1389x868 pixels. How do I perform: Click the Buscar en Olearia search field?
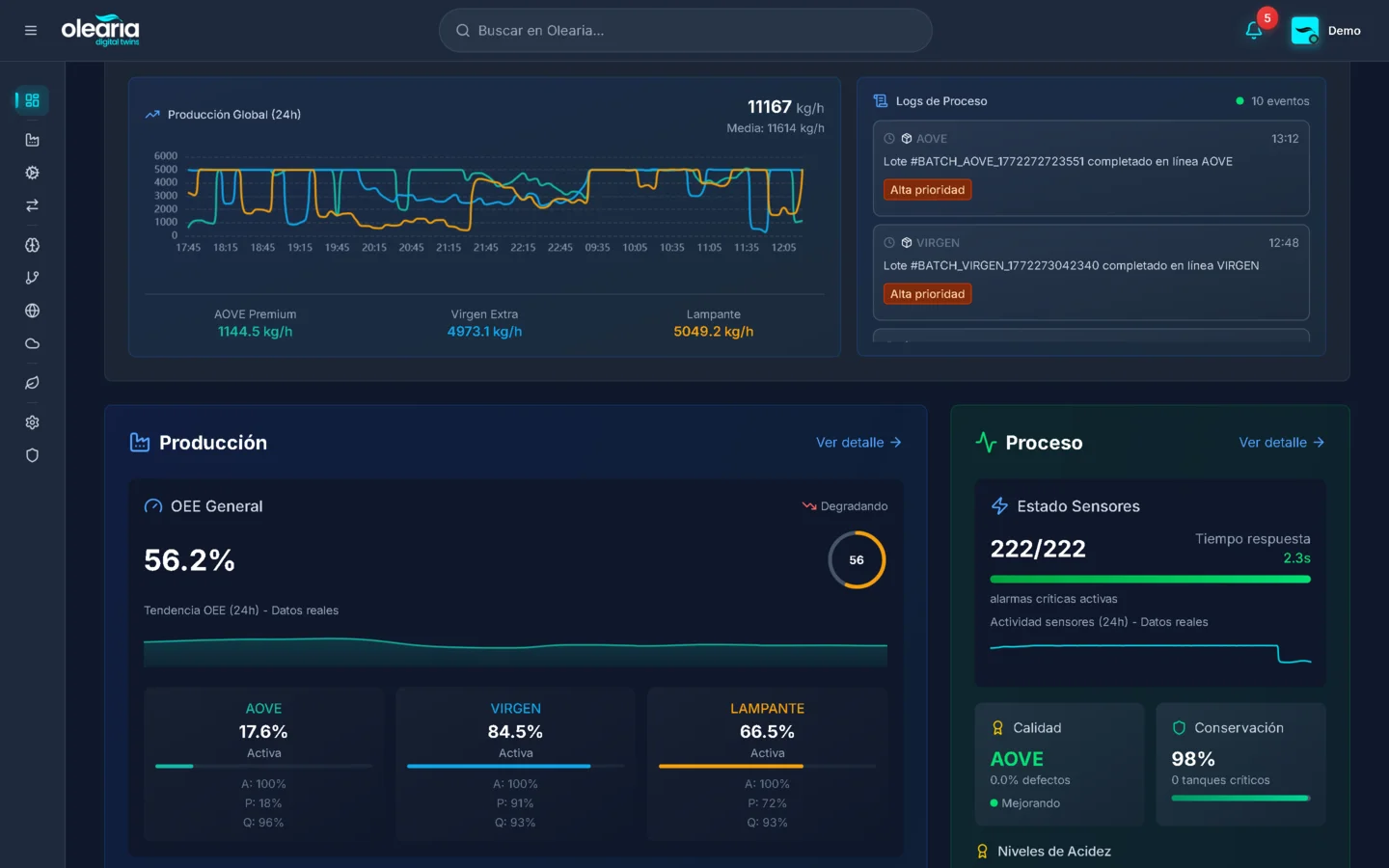pos(685,30)
